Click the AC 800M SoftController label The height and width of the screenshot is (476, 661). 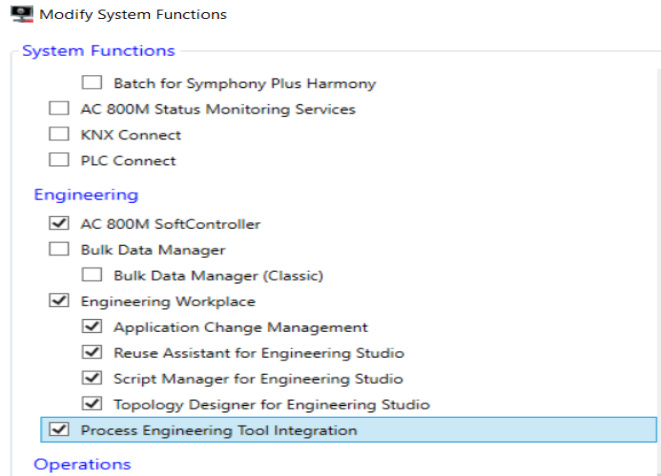(x=171, y=224)
